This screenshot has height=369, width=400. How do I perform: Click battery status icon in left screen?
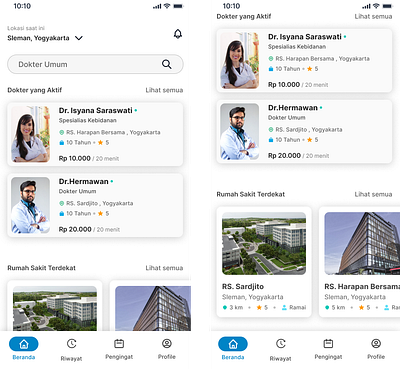pos(178,6)
